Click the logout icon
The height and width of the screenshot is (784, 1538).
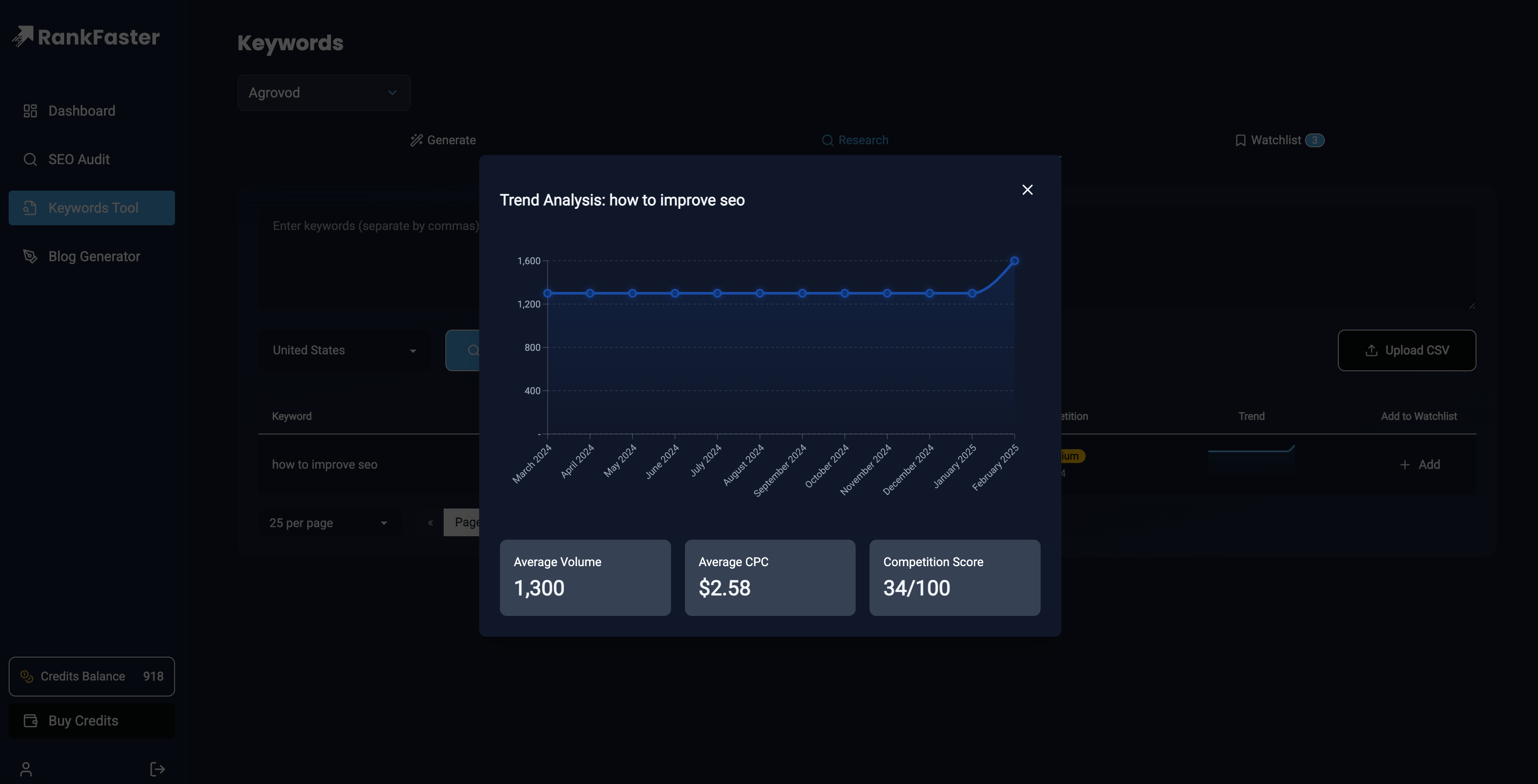157,769
